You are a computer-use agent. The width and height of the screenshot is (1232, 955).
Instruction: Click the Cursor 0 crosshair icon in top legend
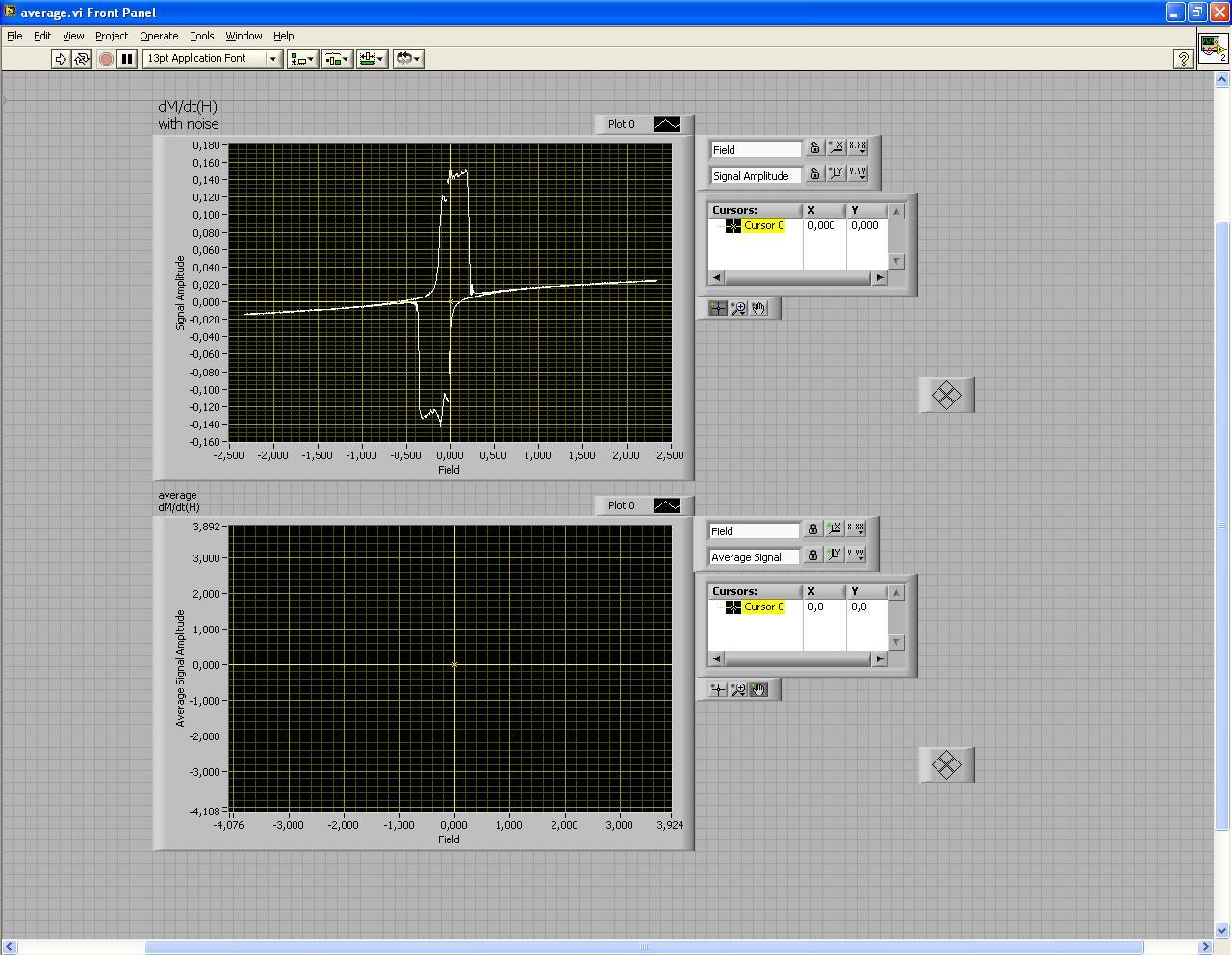click(733, 226)
